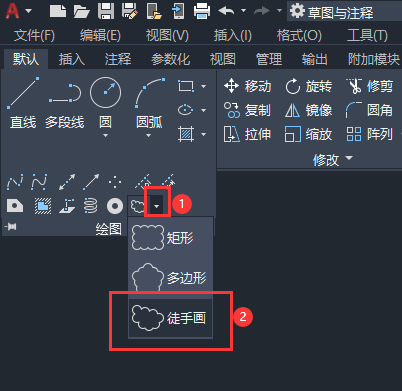Viewport: 402px width, 391px height.
Task: Select the region tool icon
Action: [15, 206]
